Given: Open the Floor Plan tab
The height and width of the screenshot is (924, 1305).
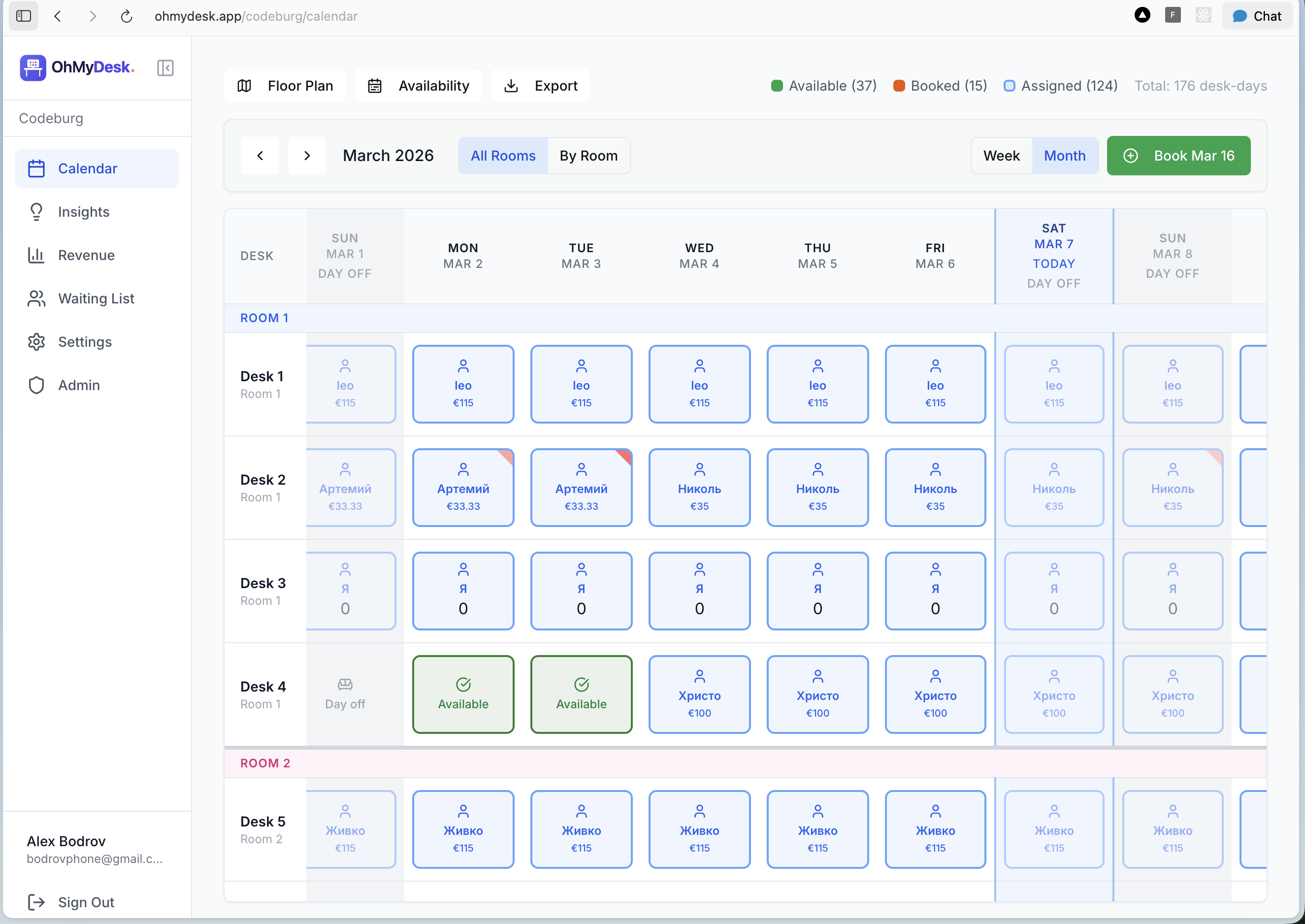Looking at the screenshot, I should (x=285, y=86).
